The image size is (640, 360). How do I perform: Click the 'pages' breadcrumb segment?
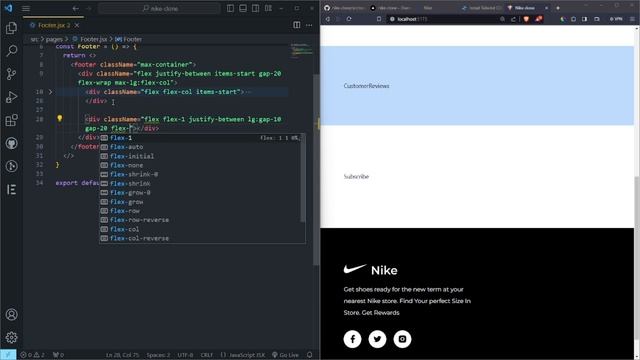pyautogui.click(x=54, y=39)
